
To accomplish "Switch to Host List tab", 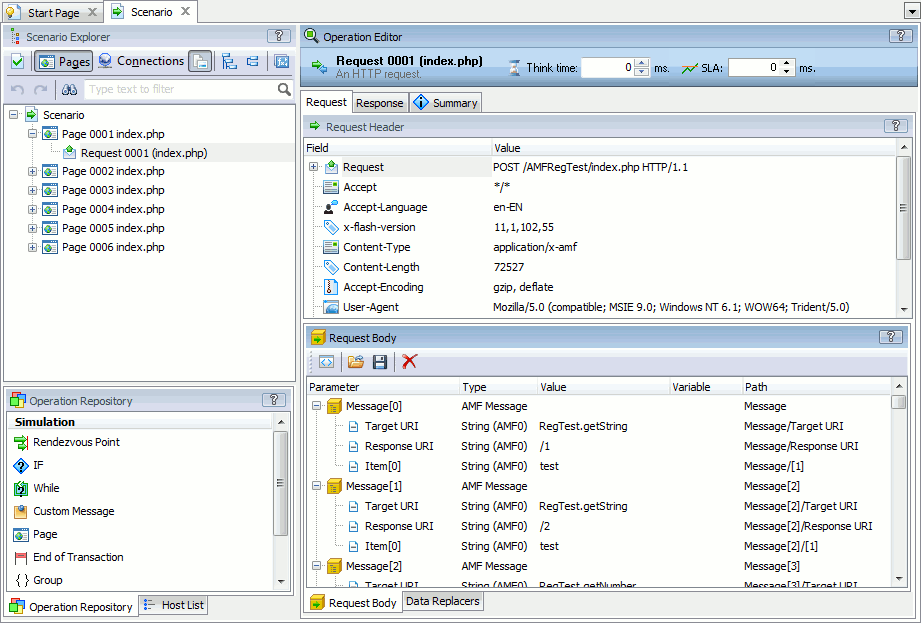I will click(x=174, y=605).
